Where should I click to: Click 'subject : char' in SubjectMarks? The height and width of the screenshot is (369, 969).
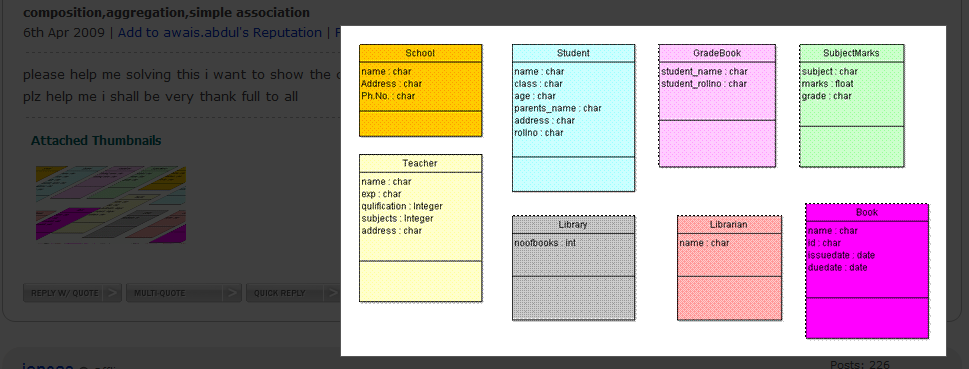tap(830, 72)
